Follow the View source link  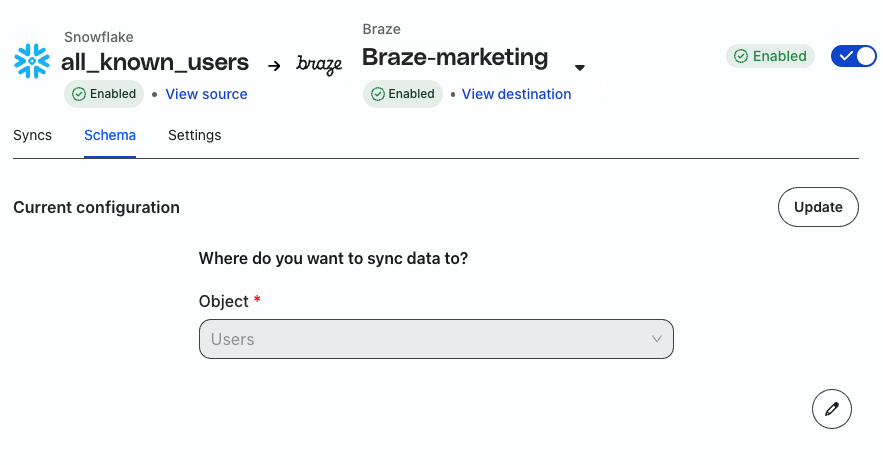206,94
